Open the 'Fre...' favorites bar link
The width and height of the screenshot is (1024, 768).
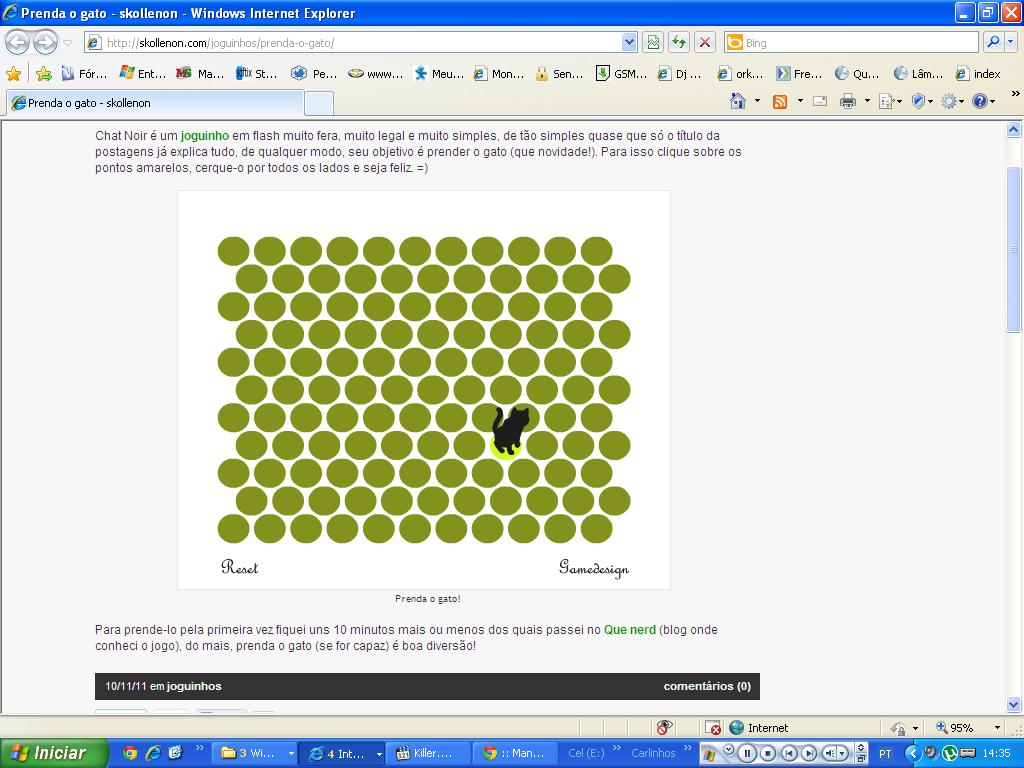[x=799, y=74]
